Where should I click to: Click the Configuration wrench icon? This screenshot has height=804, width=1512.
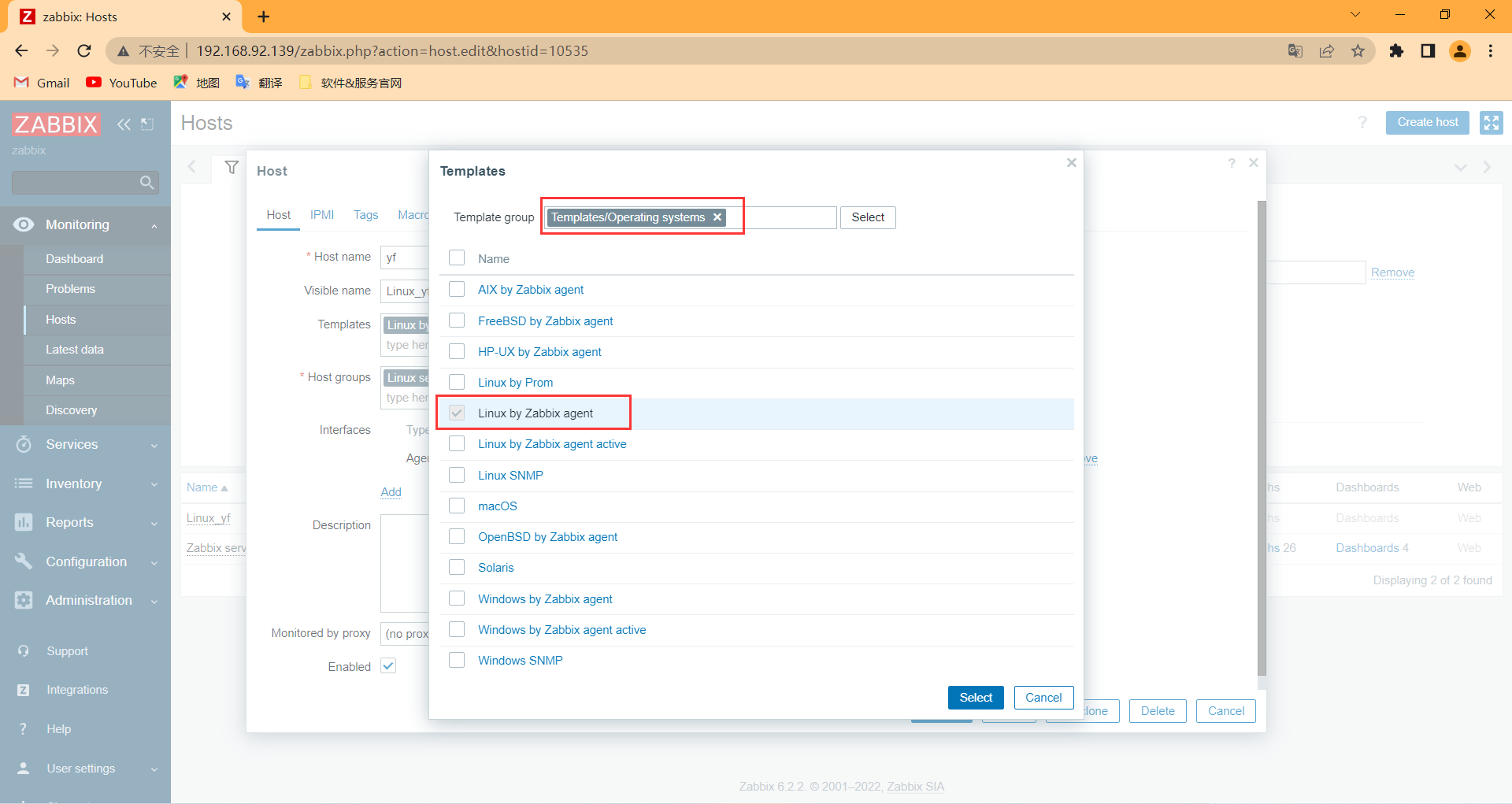click(24, 561)
